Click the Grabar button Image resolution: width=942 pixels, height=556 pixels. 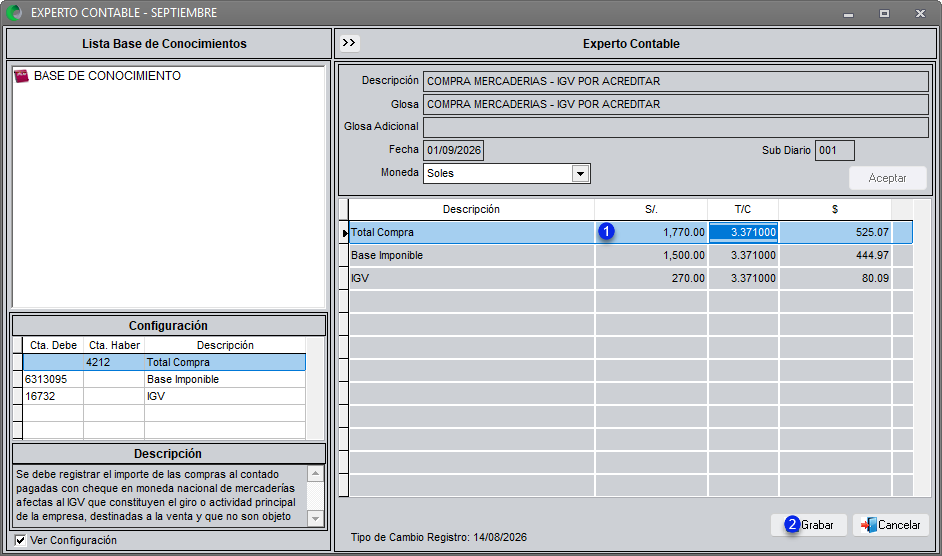tap(809, 525)
